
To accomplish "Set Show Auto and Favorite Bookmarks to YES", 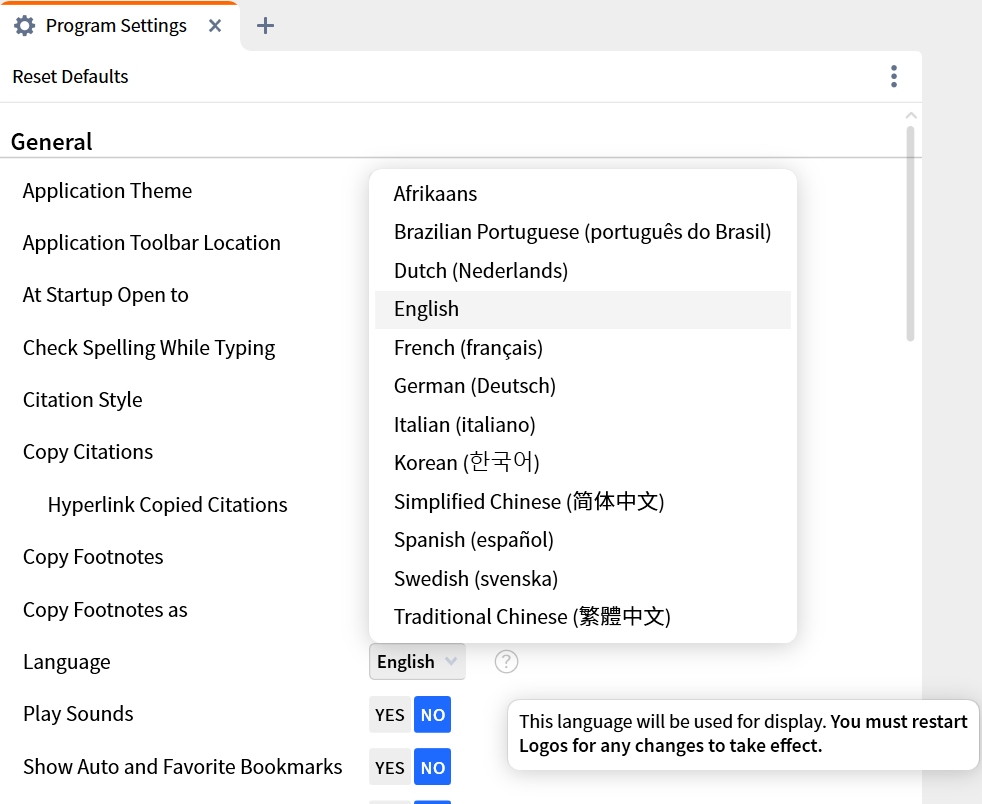I will click(390, 767).
